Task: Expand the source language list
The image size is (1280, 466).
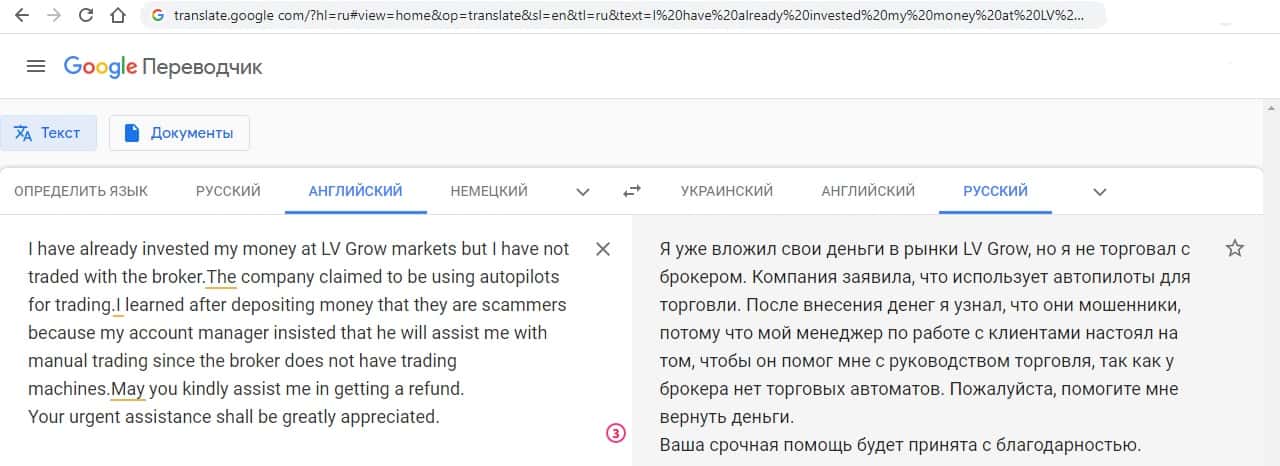Action: [x=583, y=191]
